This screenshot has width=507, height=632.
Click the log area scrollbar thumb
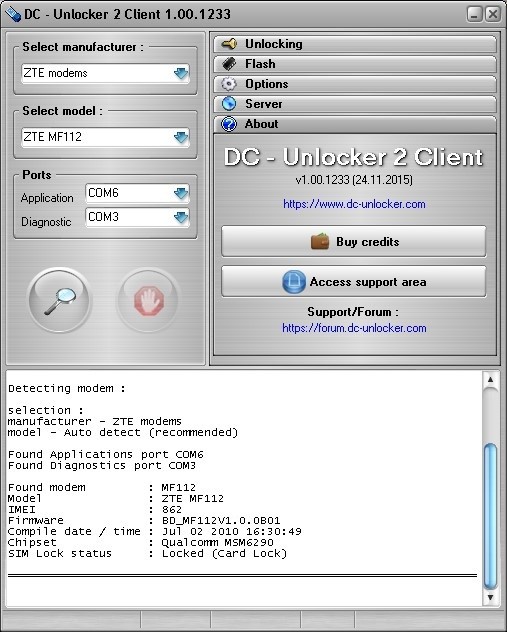coord(490,517)
